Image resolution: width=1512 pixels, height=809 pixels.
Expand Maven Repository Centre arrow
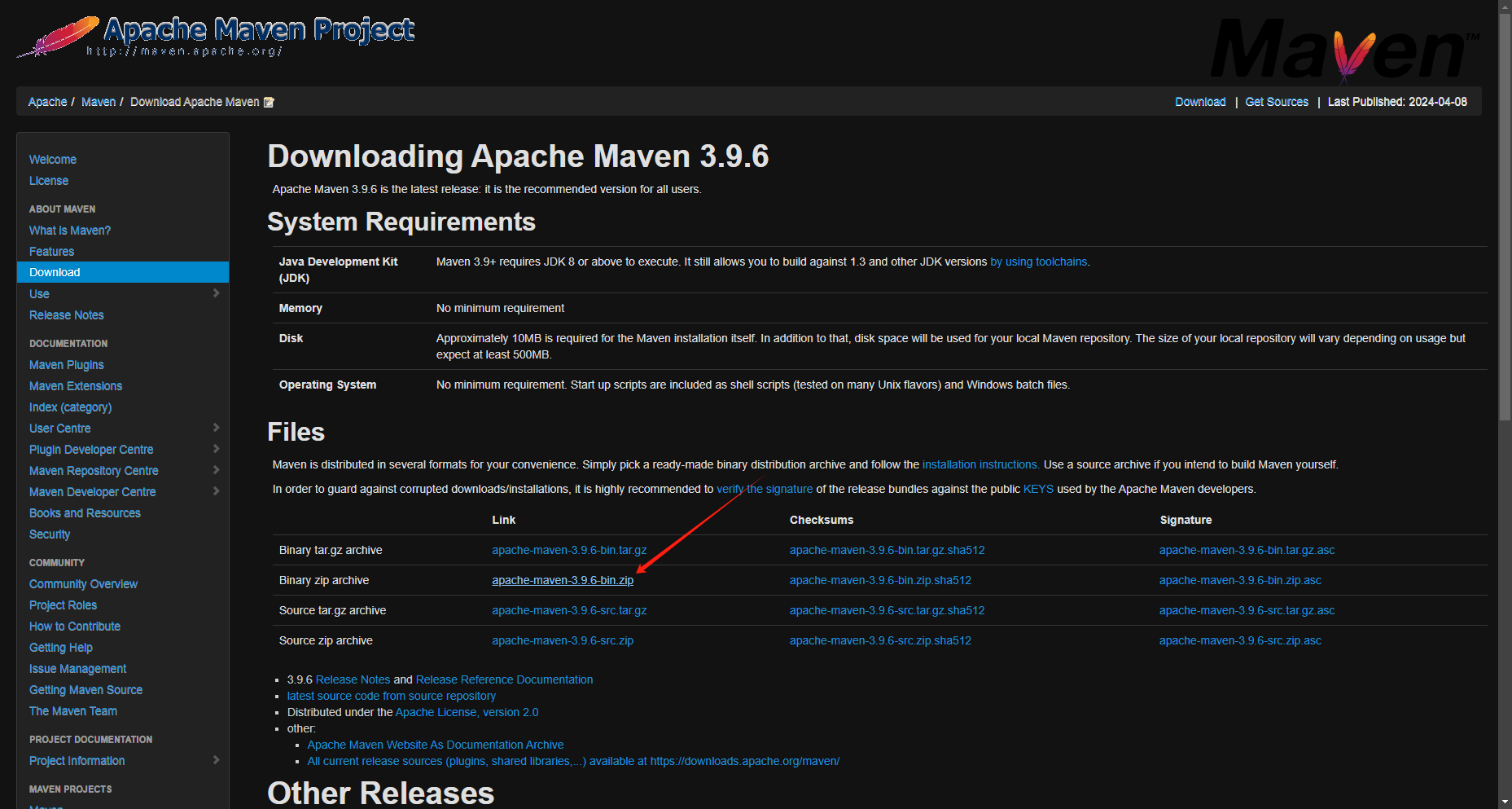point(216,470)
